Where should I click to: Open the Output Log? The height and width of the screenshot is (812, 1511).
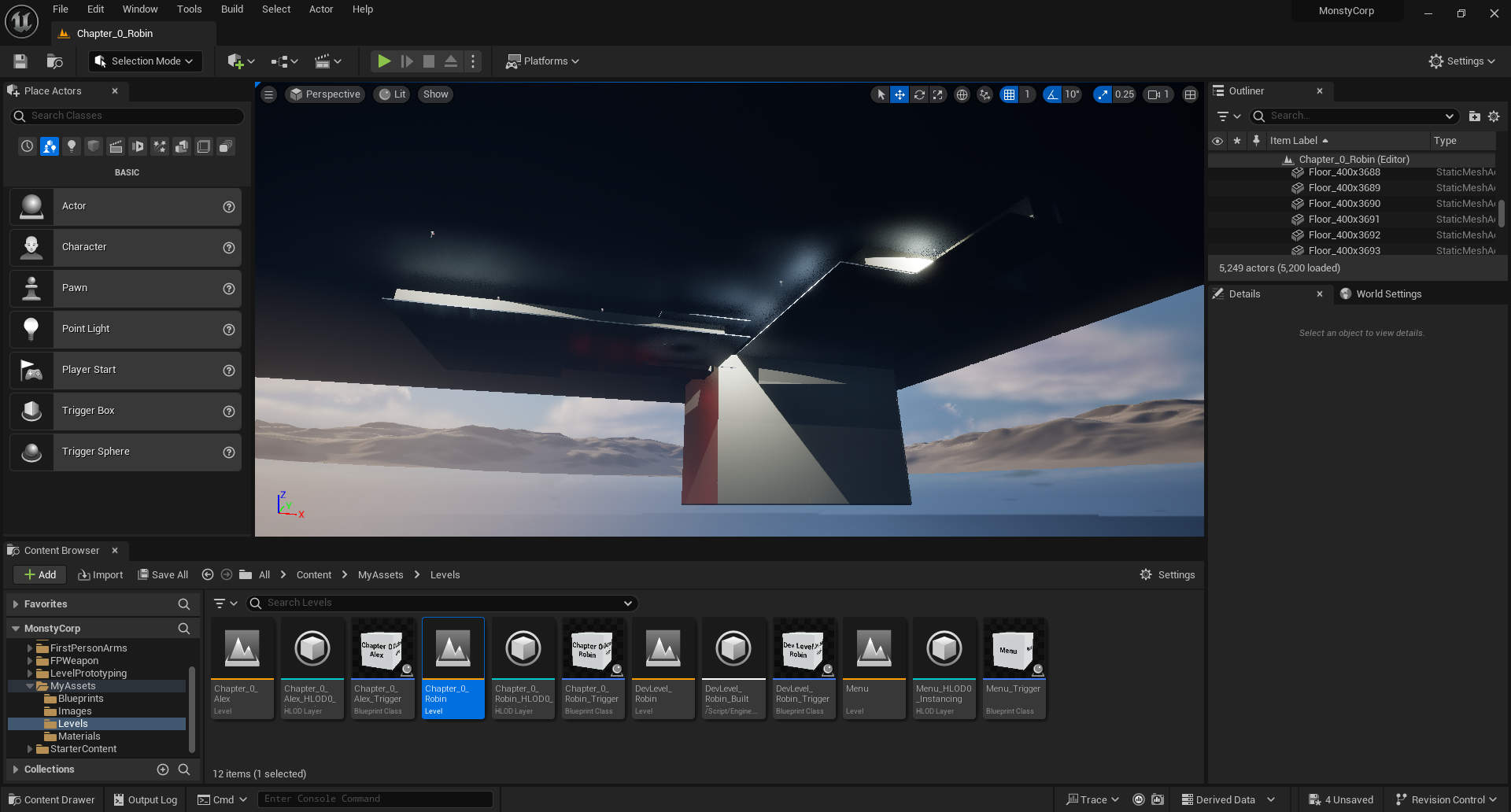coord(146,799)
